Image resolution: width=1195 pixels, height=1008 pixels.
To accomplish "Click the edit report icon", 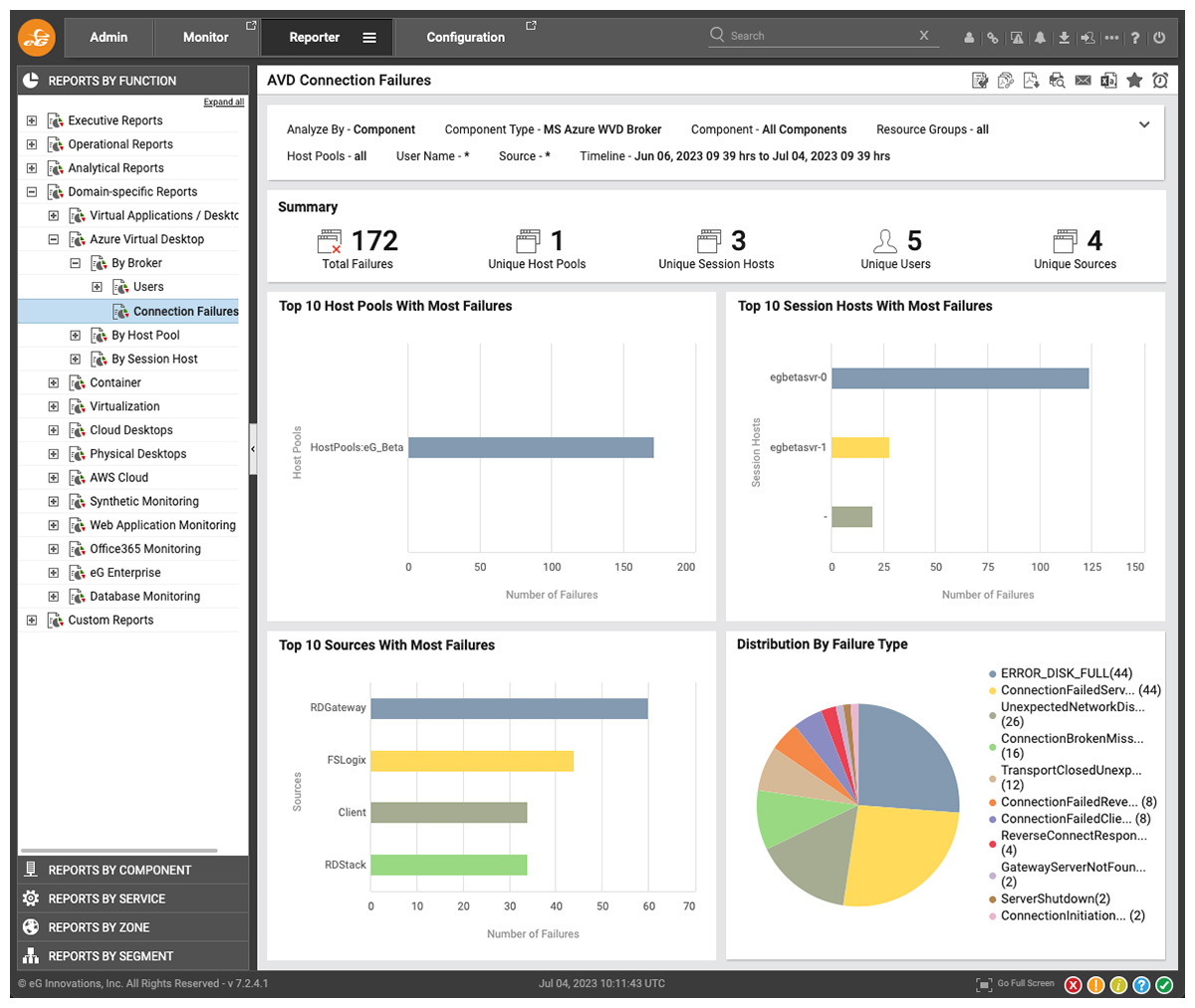I will 980,81.
